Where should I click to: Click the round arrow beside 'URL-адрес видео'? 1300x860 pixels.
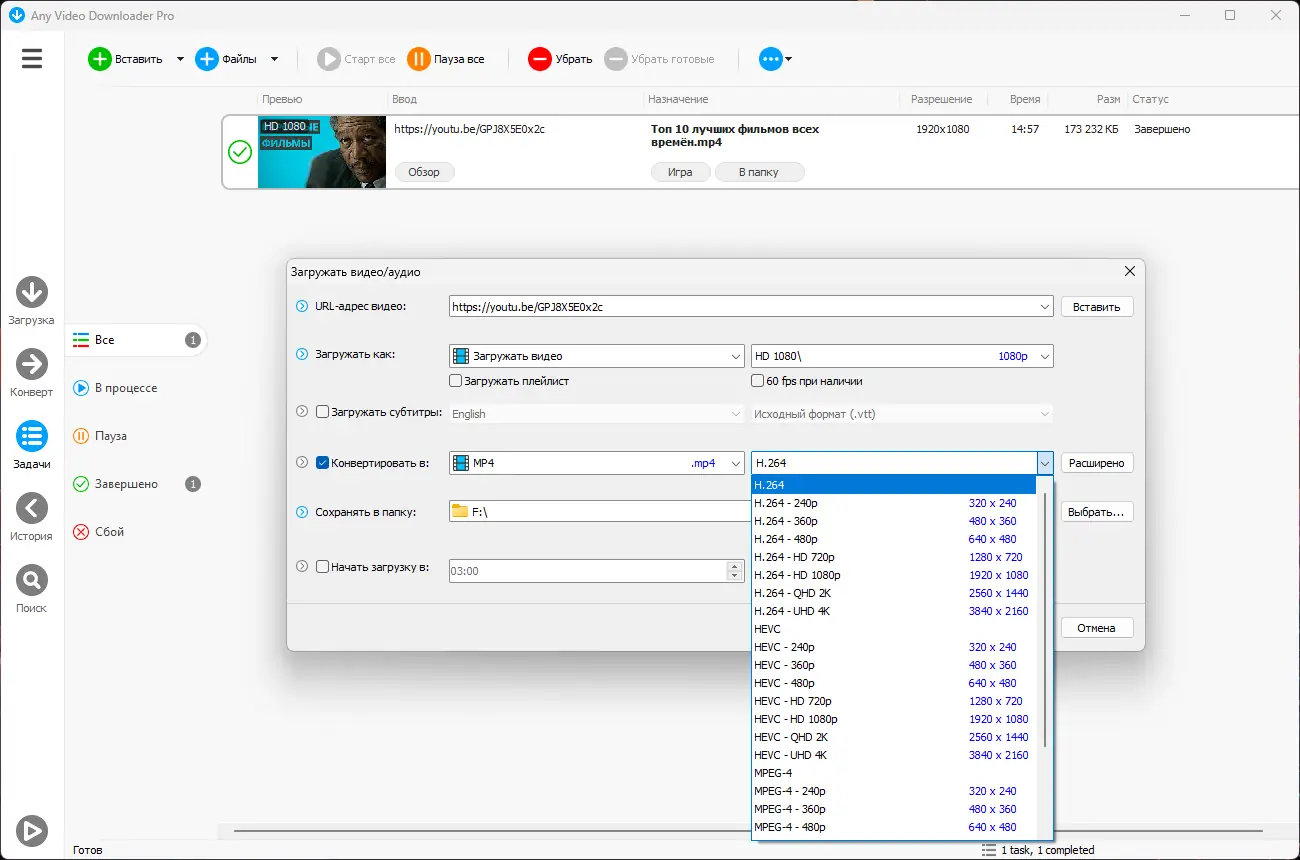(x=302, y=306)
